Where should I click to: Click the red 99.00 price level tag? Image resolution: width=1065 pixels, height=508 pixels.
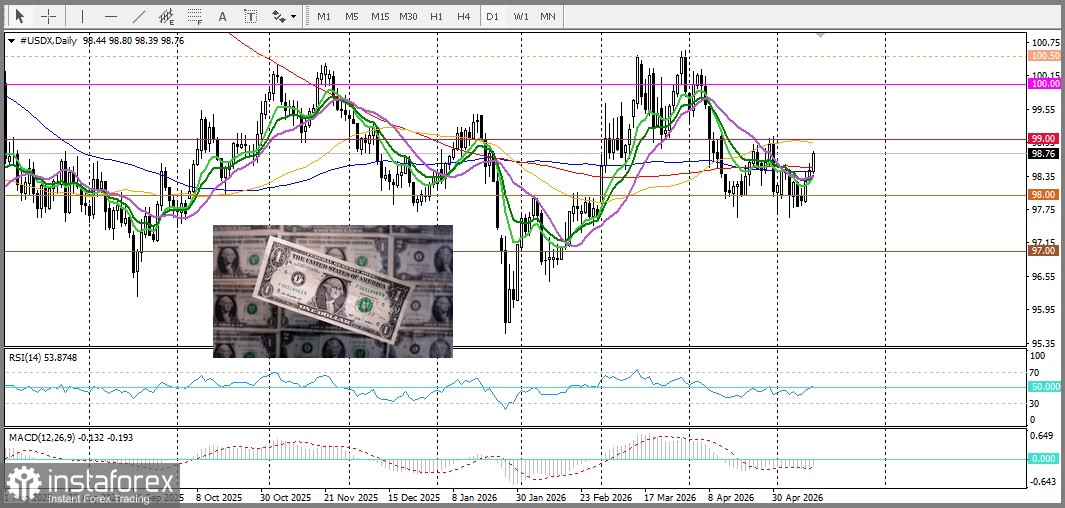pos(1045,139)
